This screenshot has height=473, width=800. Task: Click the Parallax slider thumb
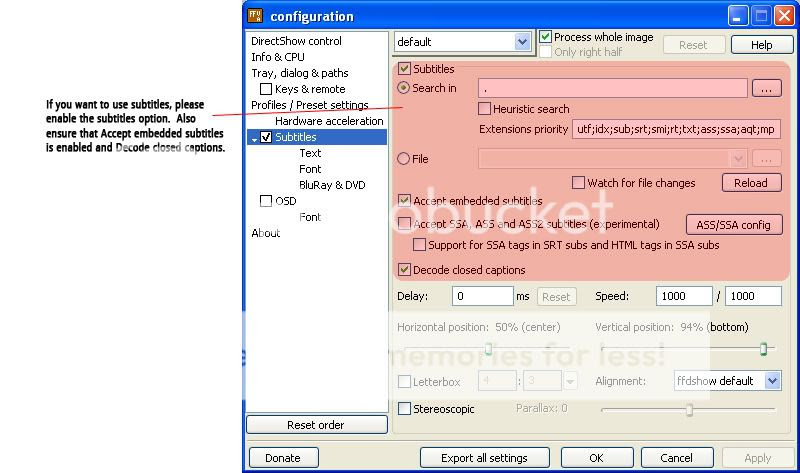click(x=689, y=410)
